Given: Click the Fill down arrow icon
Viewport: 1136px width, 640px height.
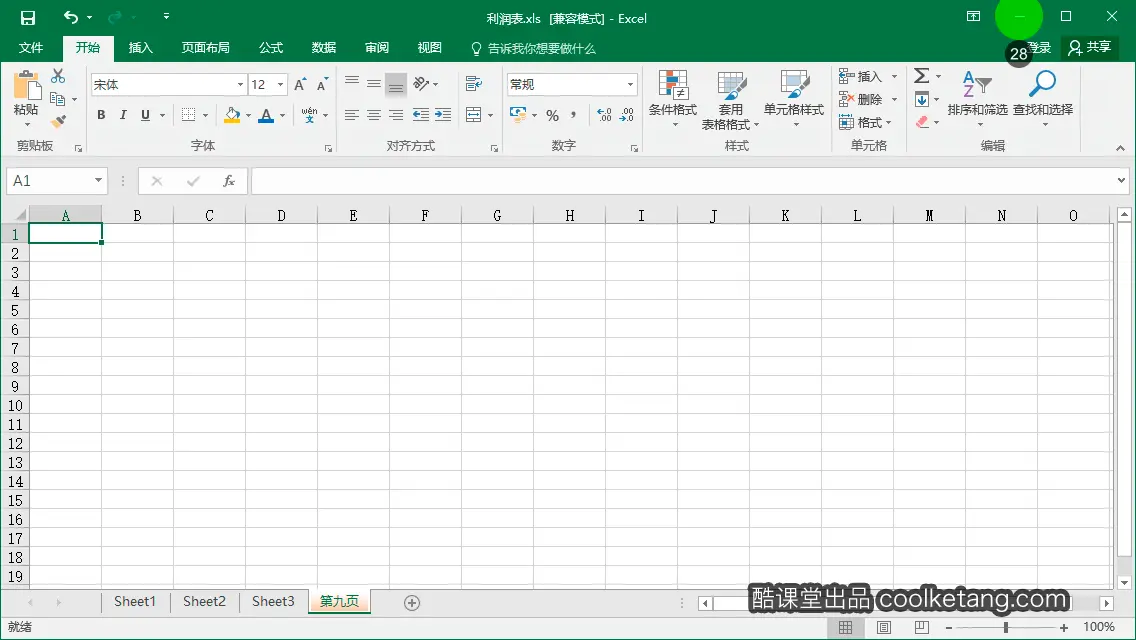Looking at the screenshot, I should tap(922, 99).
